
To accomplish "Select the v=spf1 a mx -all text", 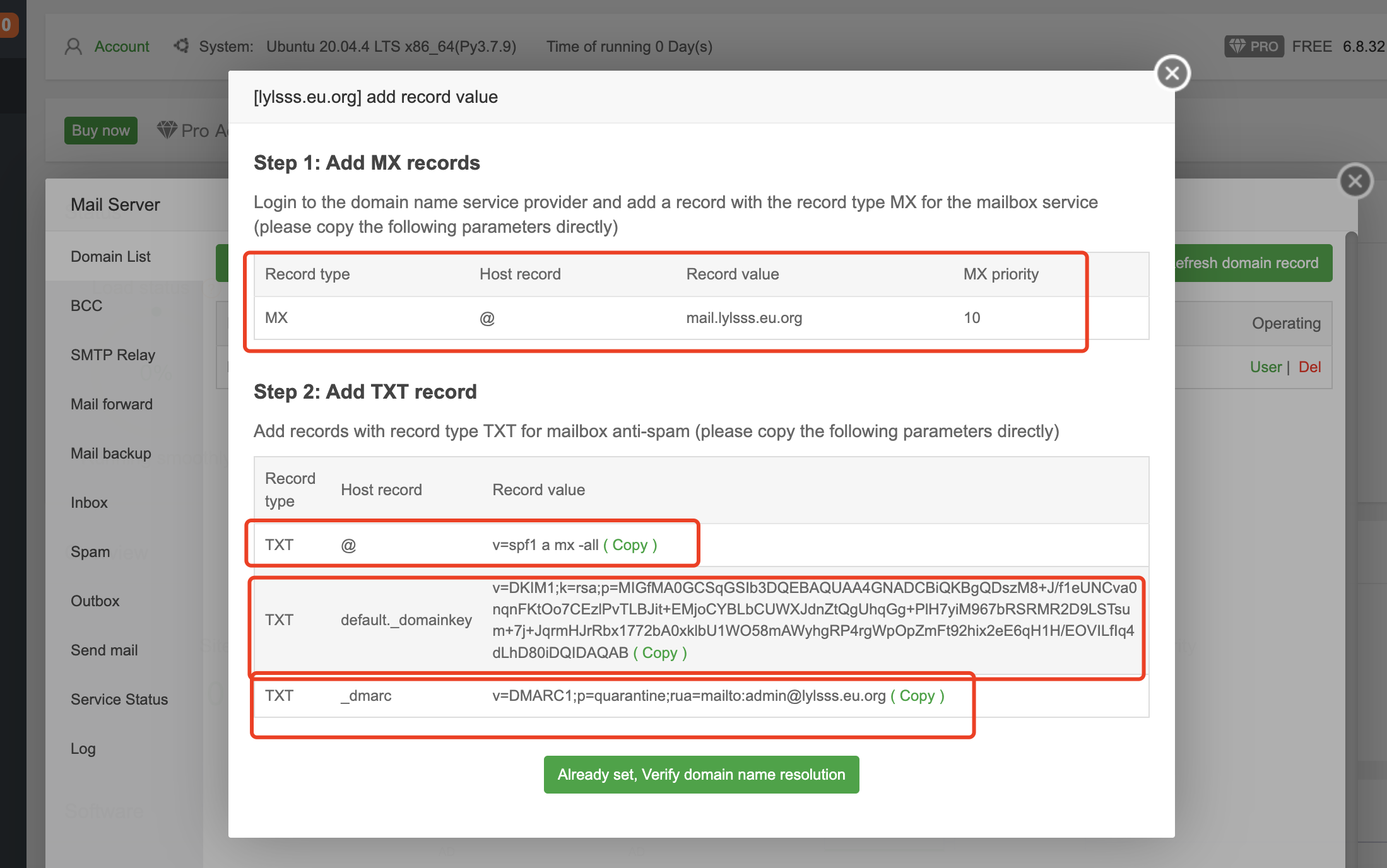I will coord(545,545).
